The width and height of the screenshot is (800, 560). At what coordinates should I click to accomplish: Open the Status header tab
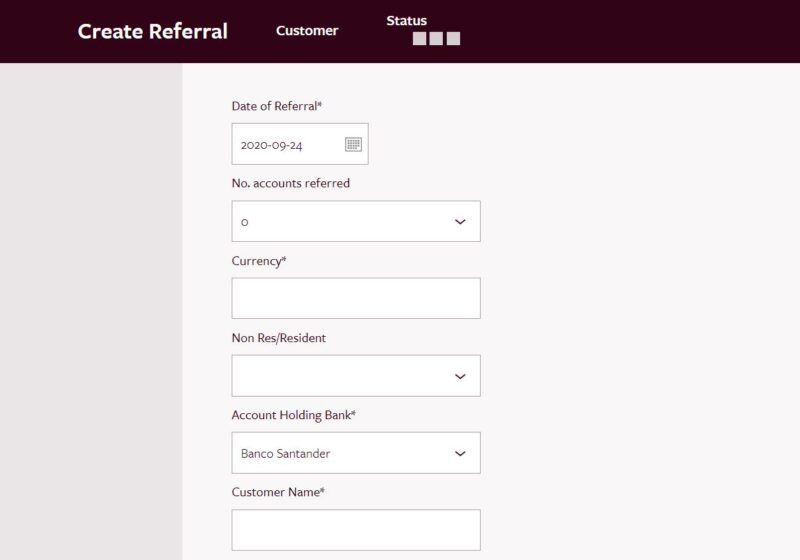[x=407, y=21]
